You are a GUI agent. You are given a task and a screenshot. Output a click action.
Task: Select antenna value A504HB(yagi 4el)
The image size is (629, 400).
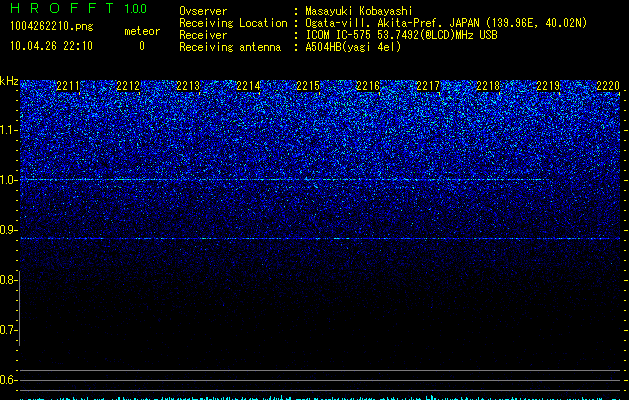[x=353, y=47]
